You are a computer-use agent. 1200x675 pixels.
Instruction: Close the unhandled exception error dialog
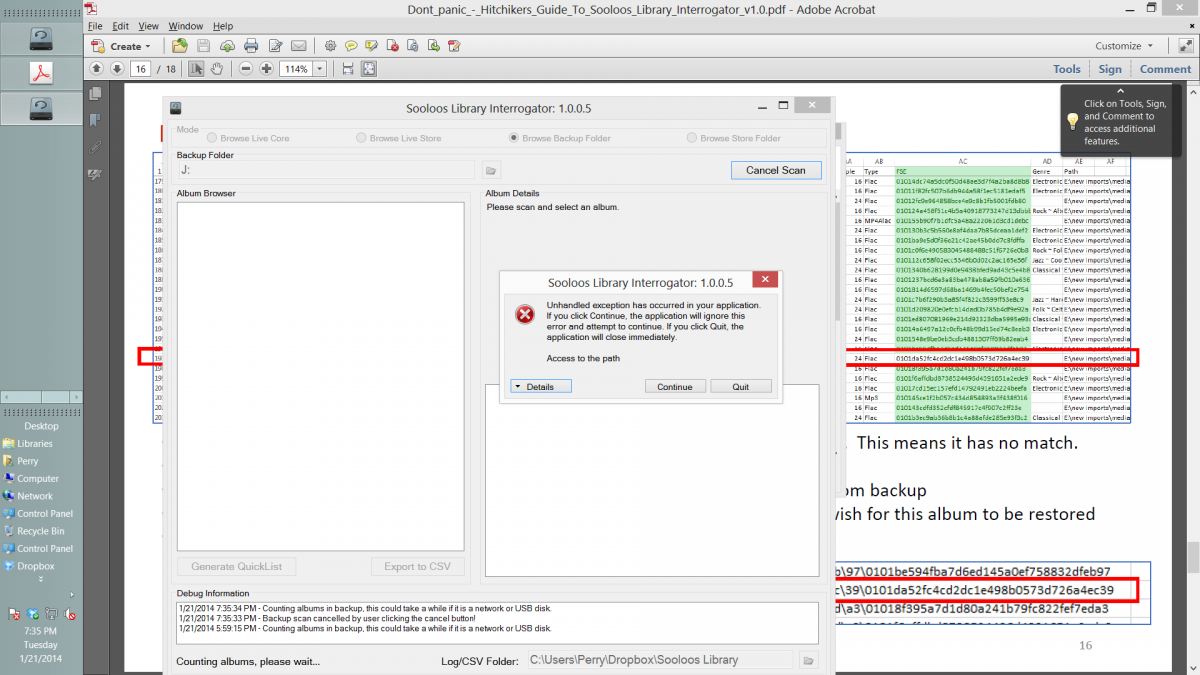coord(765,281)
